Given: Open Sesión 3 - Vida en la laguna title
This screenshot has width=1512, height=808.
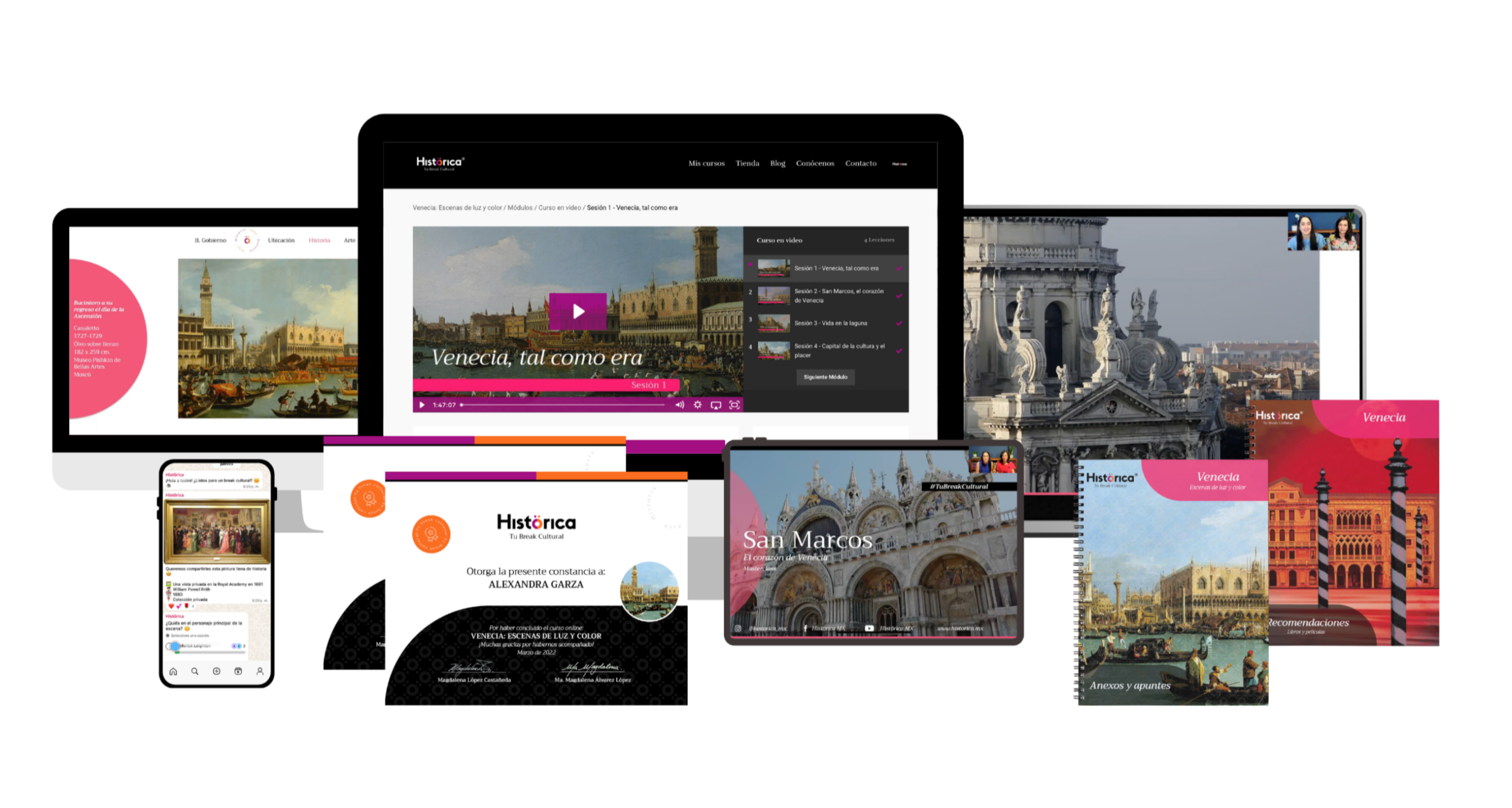Looking at the screenshot, I should click(x=830, y=323).
